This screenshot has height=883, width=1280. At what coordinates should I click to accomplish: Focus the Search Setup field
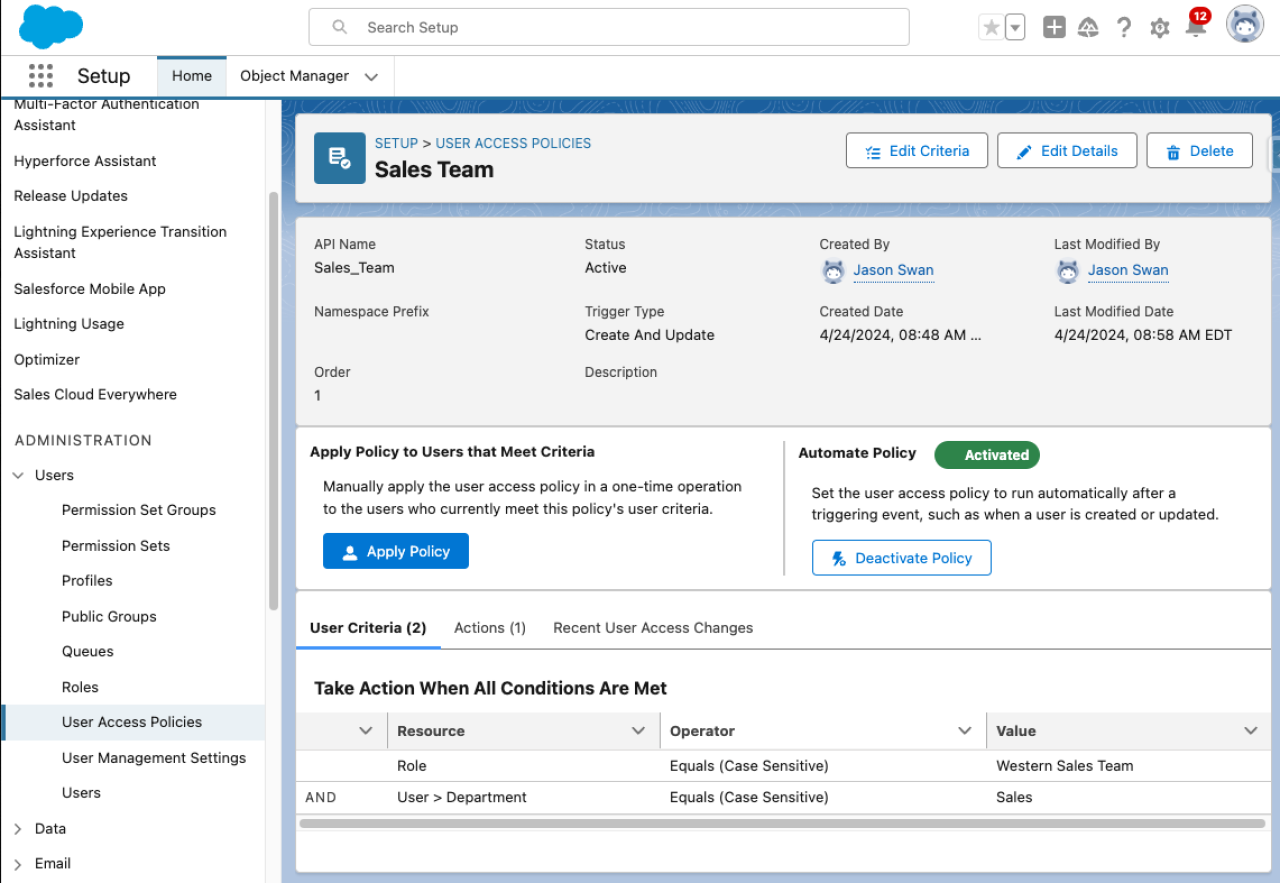coord(609,27)
